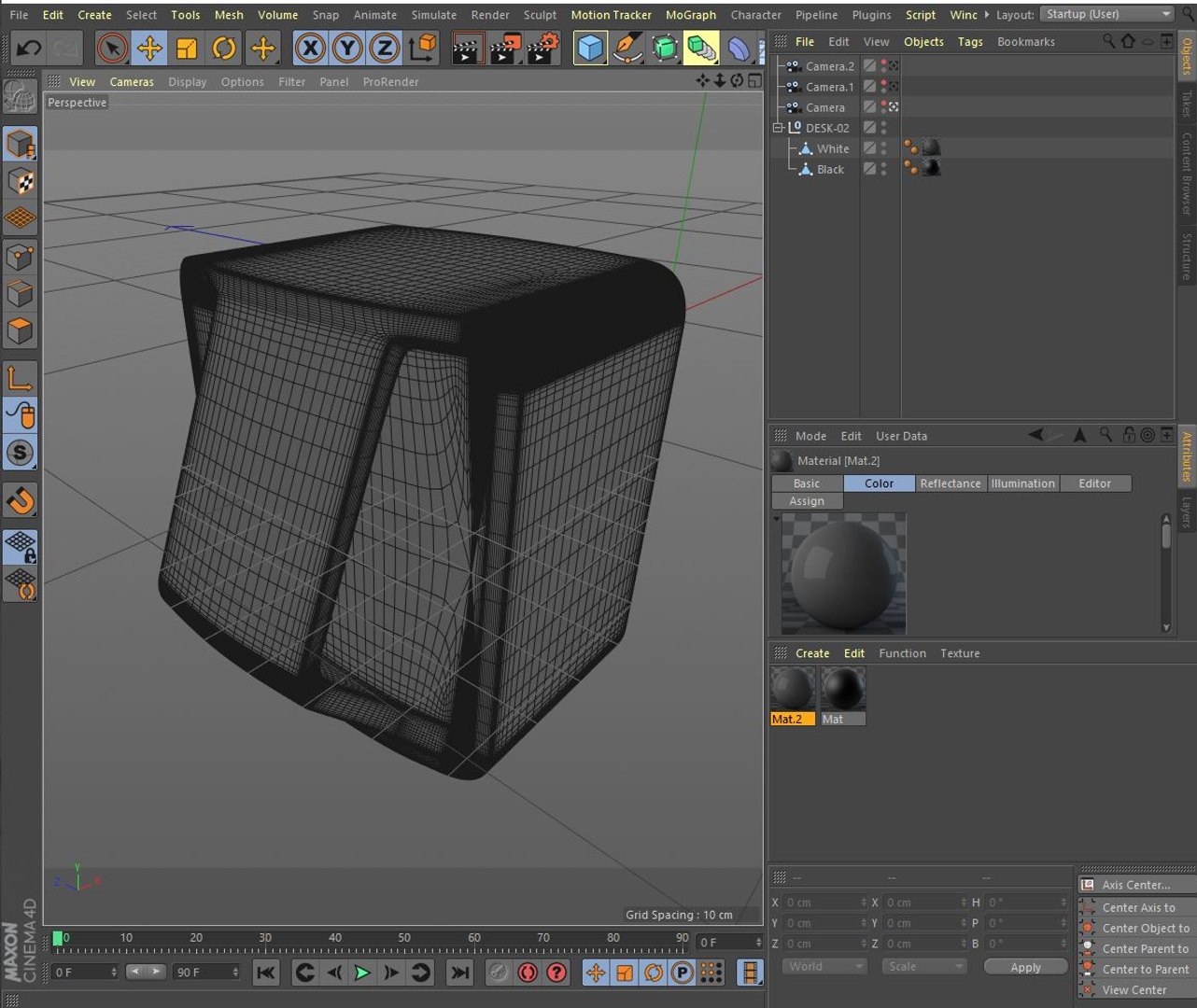Screen dimensions: 1197x1008
Task: Open the Spline Pen tool
Action: 627,48
